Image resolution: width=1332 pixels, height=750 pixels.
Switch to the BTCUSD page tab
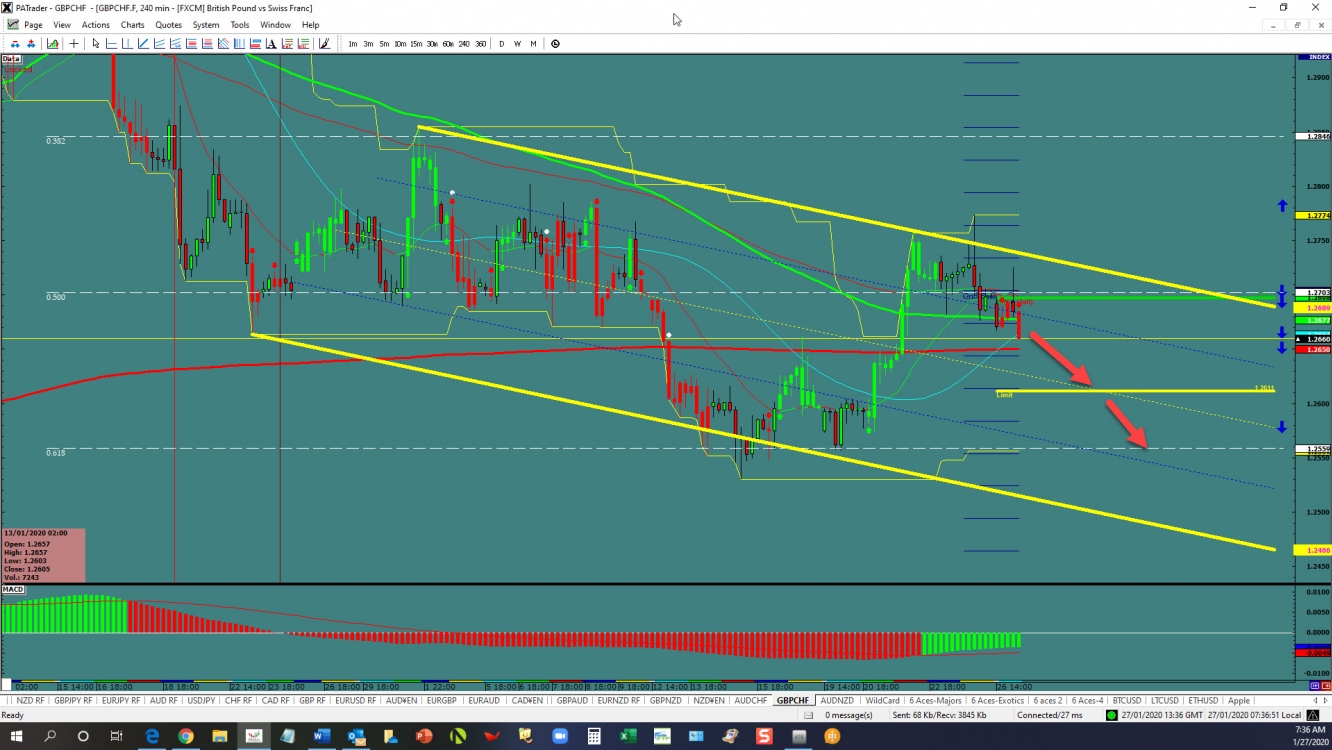pyautogui.click(x=1127, y=700)
